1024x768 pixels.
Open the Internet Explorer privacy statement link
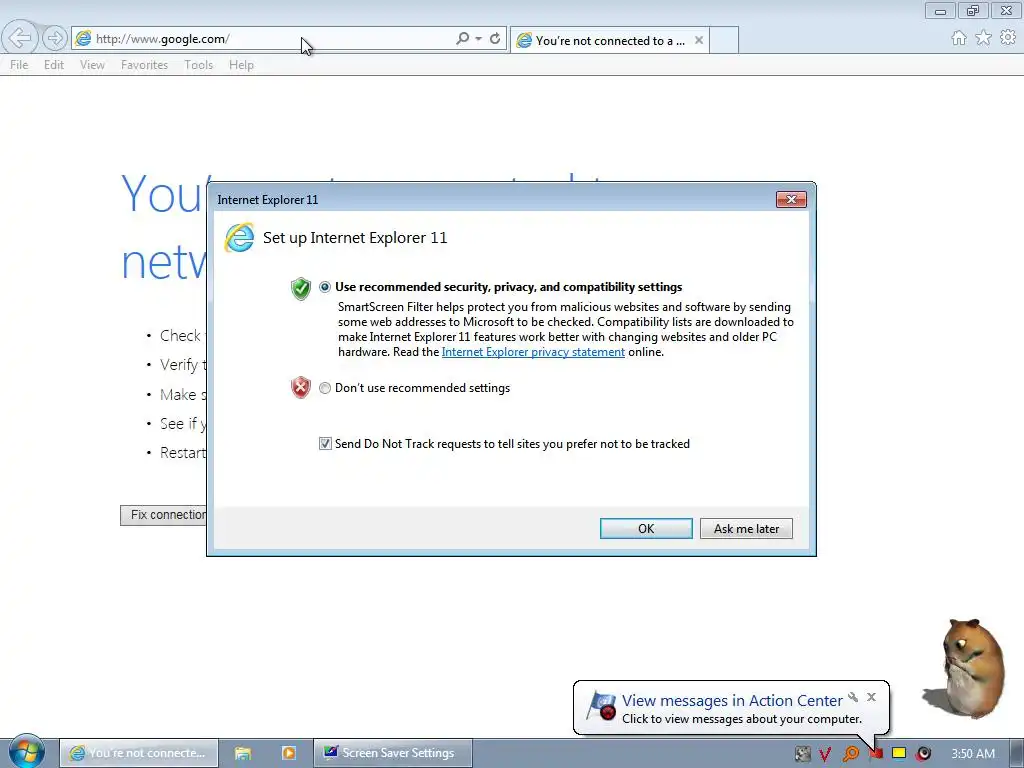(533, 352)
